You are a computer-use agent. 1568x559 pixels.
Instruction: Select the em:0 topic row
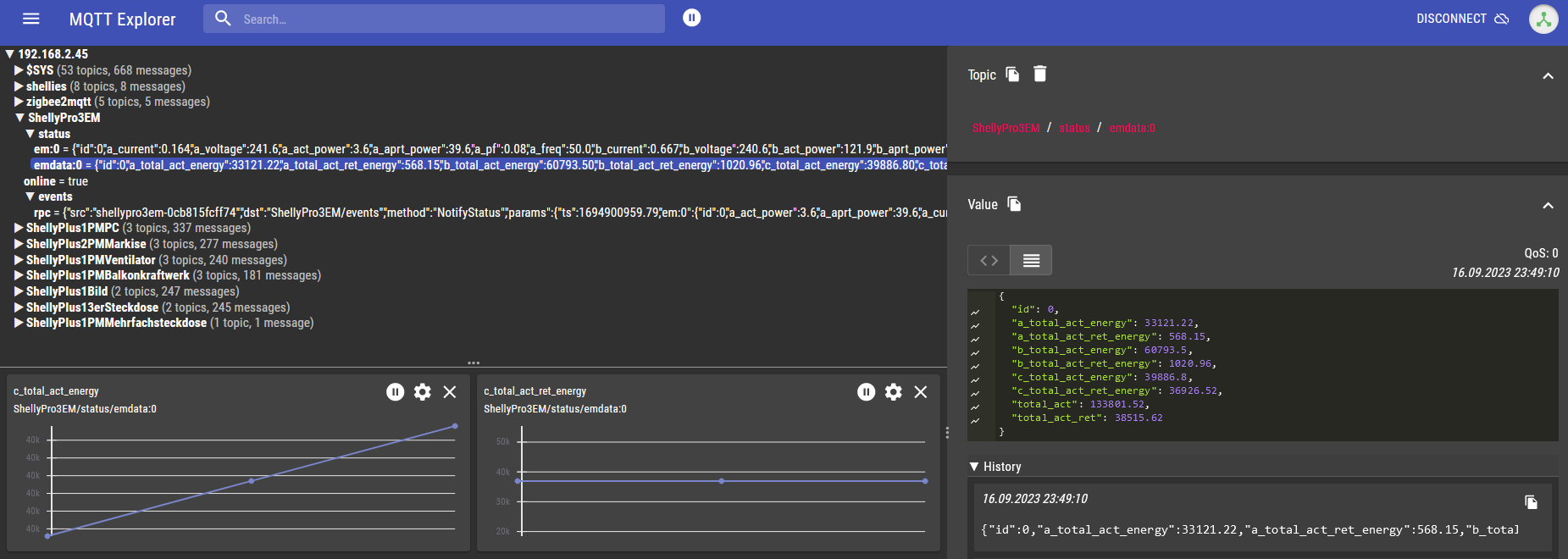pos(490,149)
